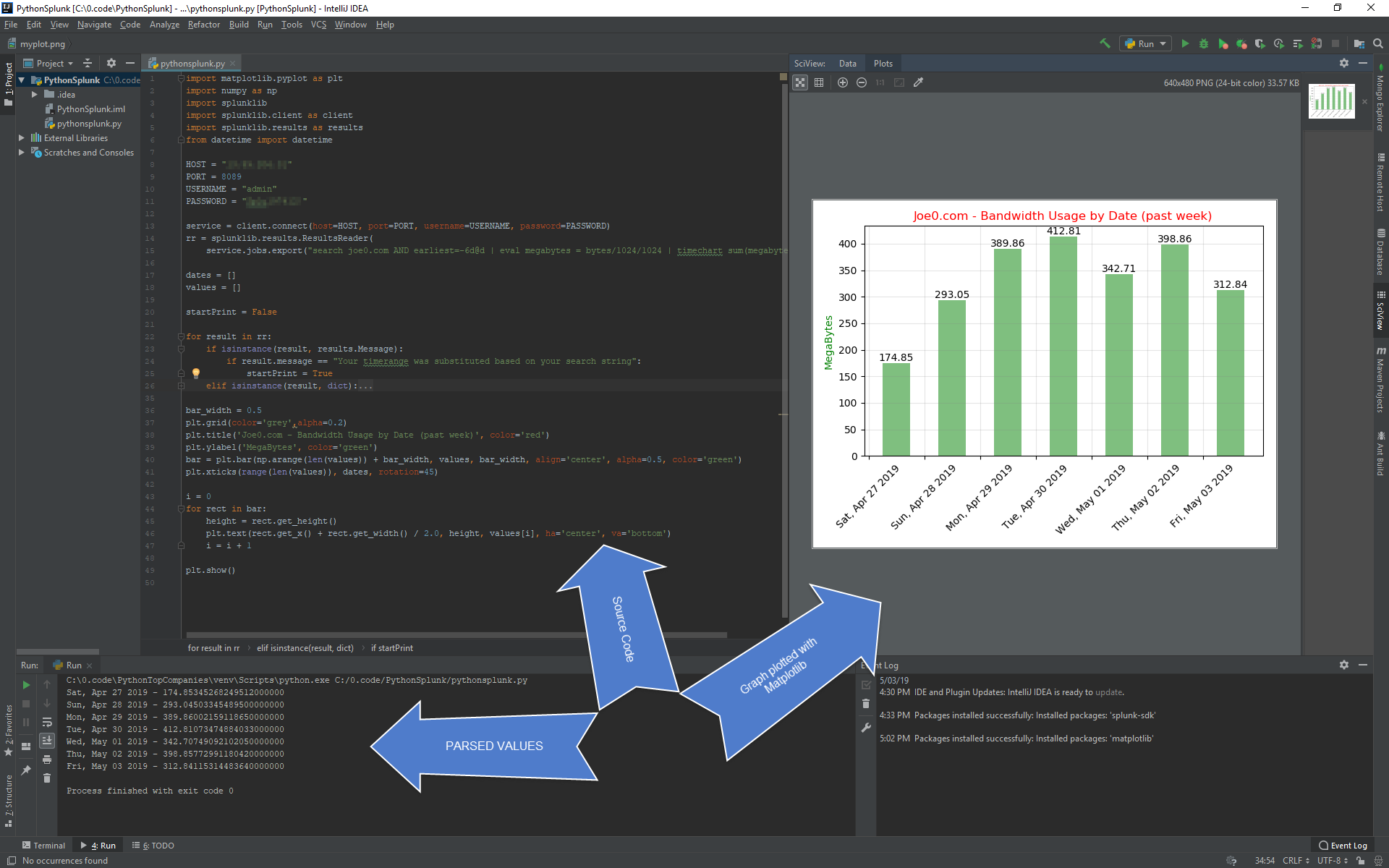Screen dimensions: 1389x868
Task: Hide the SciView panel with minimize icon
Action: tap(1363, 63)
